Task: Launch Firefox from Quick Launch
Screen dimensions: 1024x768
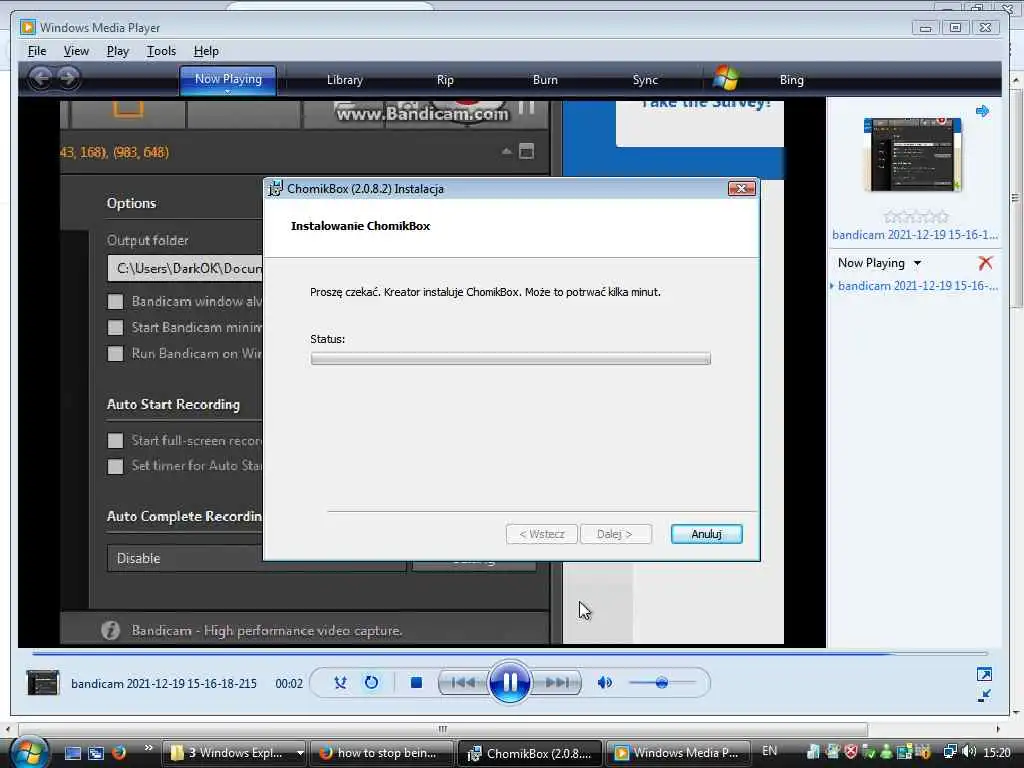Action: click(x=119, y=753)
